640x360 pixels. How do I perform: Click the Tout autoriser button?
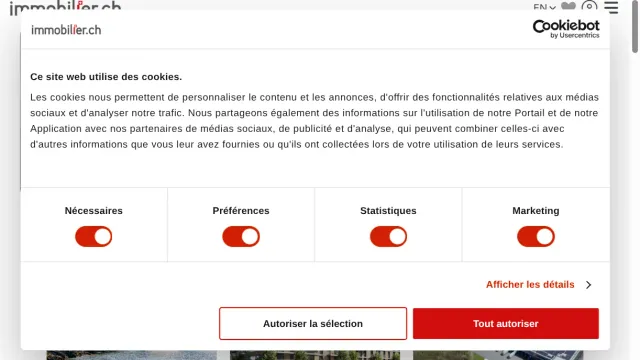click(506, 323)
